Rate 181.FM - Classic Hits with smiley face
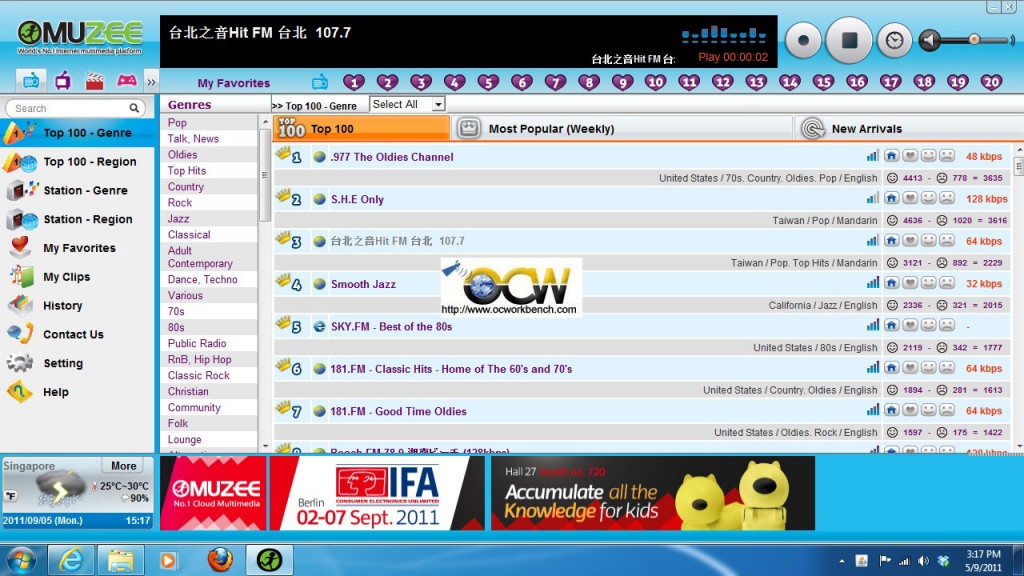The image size is (1024, 576). 928,368
